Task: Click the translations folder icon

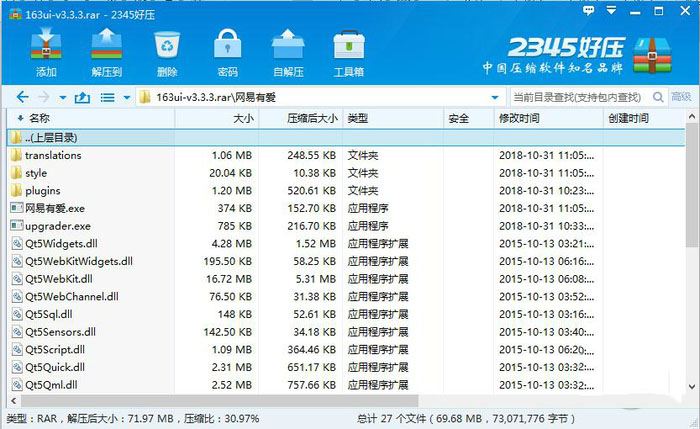Action: point(17,155)
